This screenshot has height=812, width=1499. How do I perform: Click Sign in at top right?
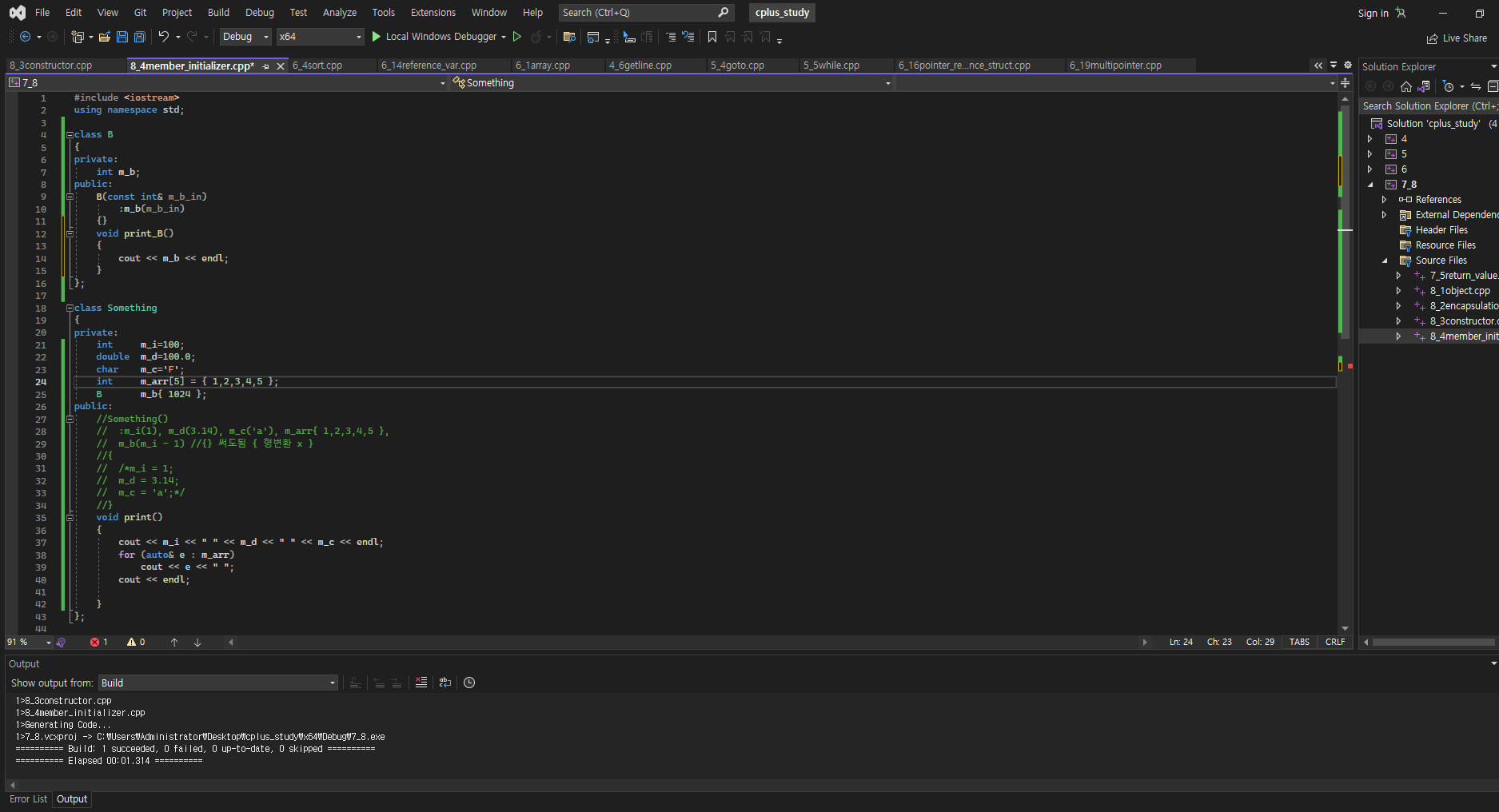pos(1373,13)
